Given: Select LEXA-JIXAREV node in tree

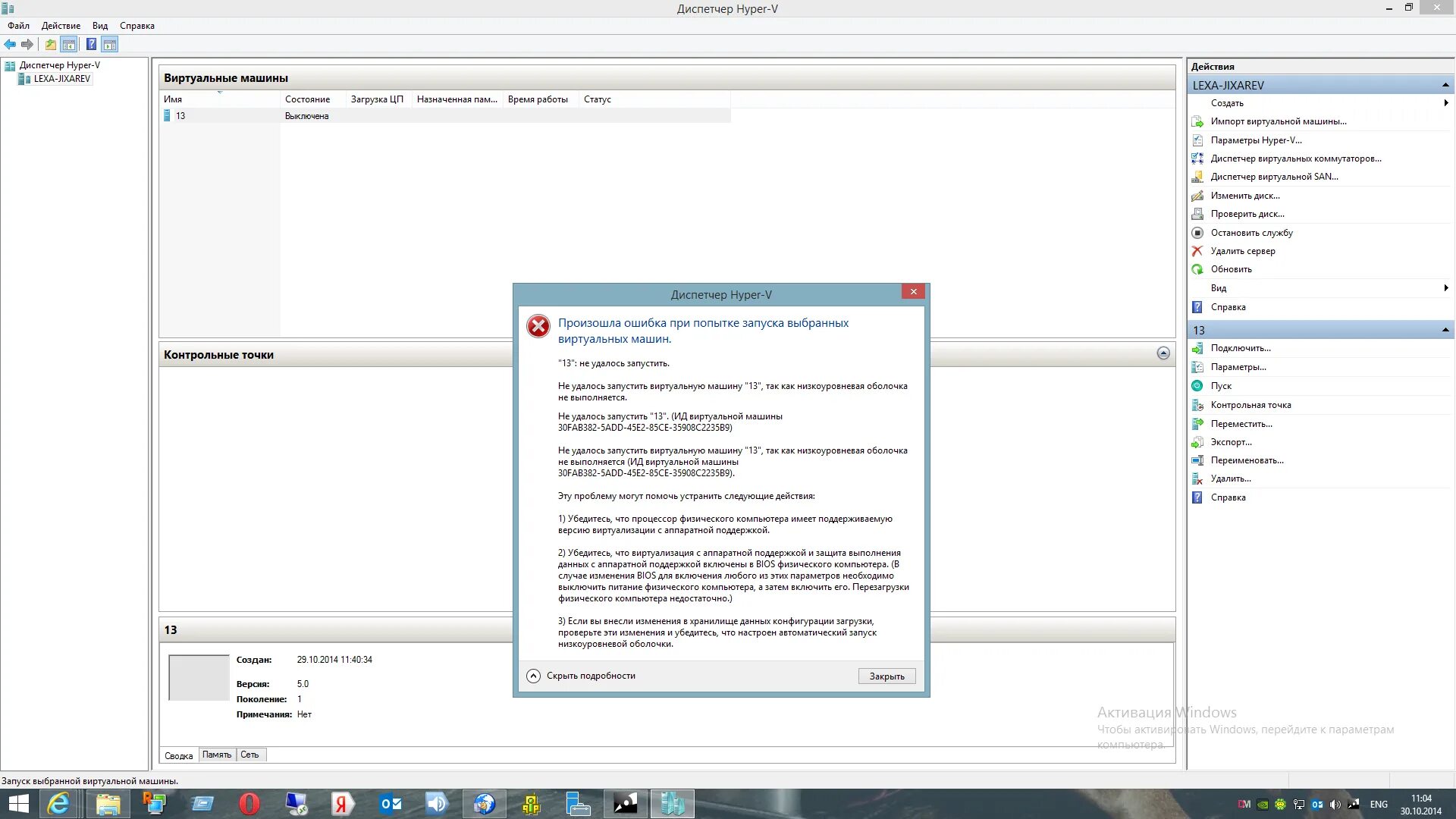Looking at the screenshot, I should pyautogui.click(x=61, y=79).
